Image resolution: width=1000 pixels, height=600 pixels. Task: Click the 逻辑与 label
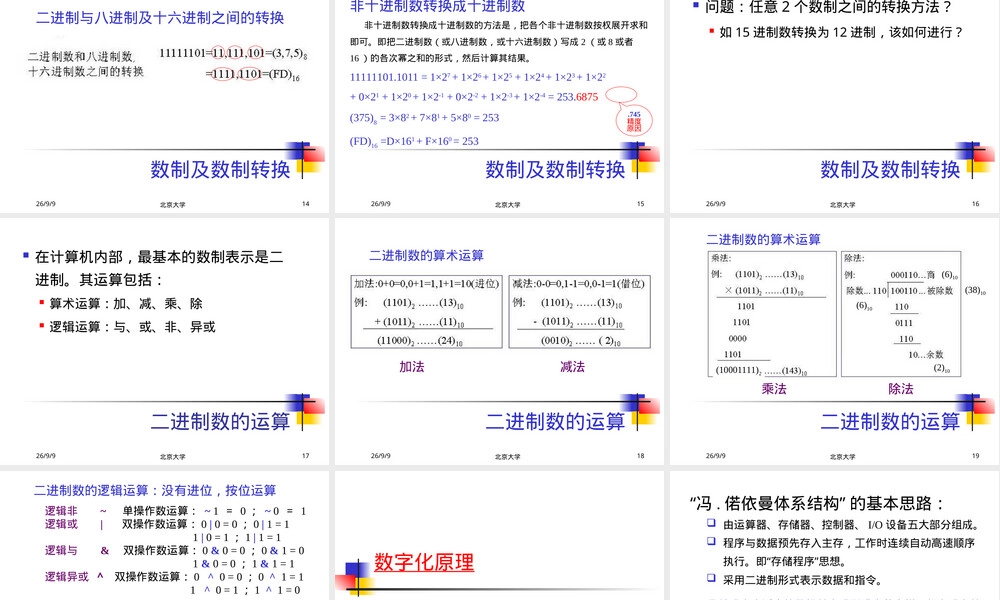[x=61, y=550]
